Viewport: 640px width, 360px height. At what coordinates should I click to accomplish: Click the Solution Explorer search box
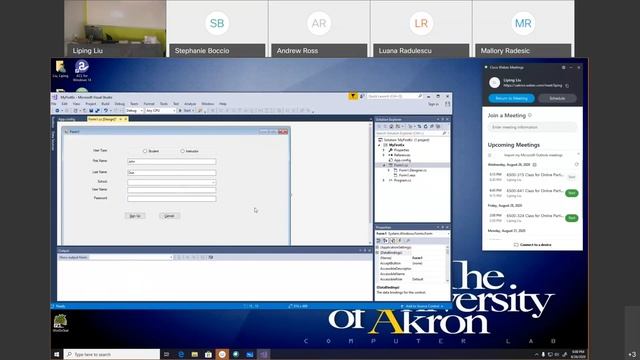411,133
